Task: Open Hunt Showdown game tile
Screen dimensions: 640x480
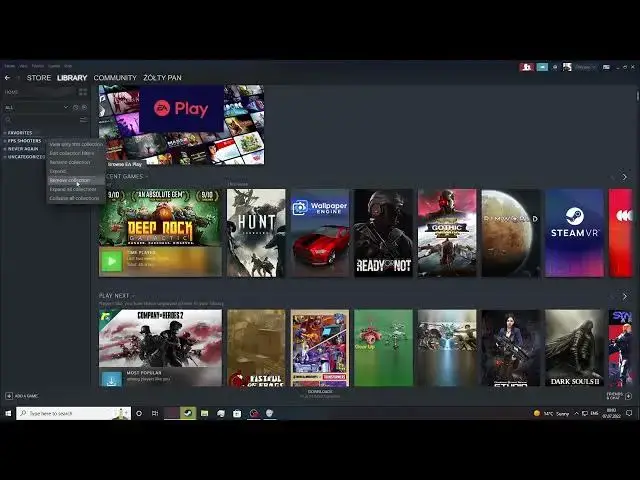Action: coord(256,233)
